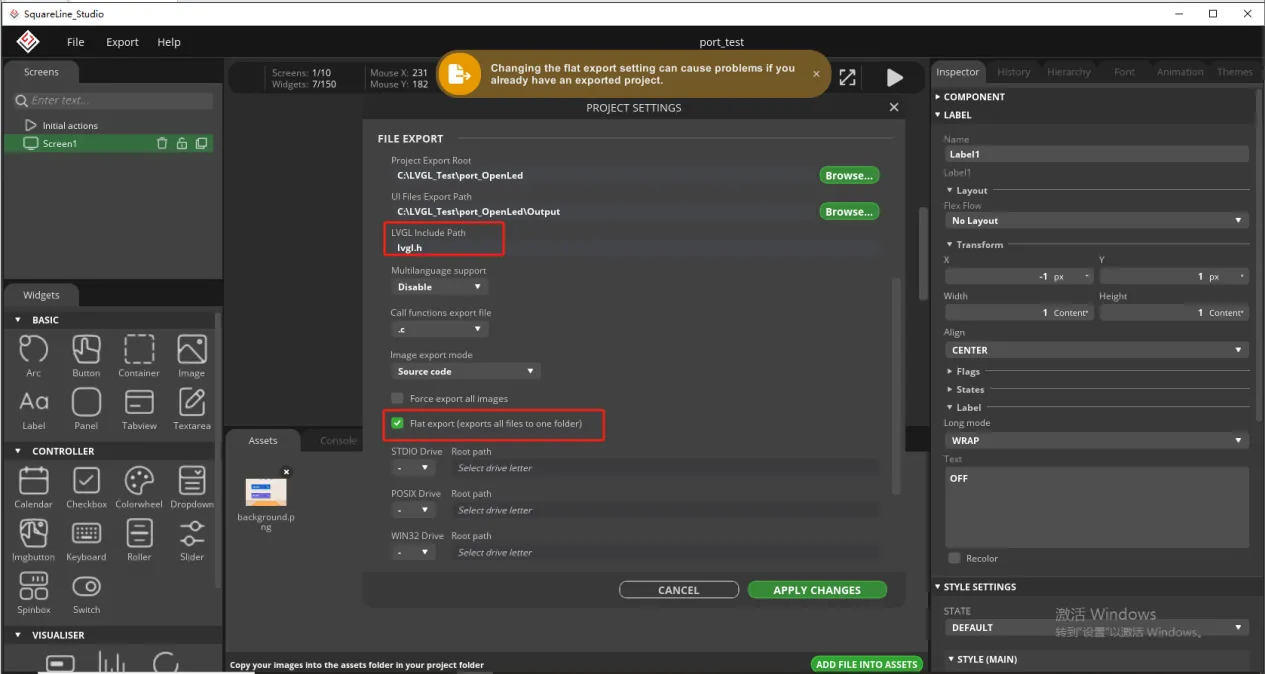Open the Image export mode dropdown
The height and width of the screenshot is (674, 1265).
click(465, 372)
